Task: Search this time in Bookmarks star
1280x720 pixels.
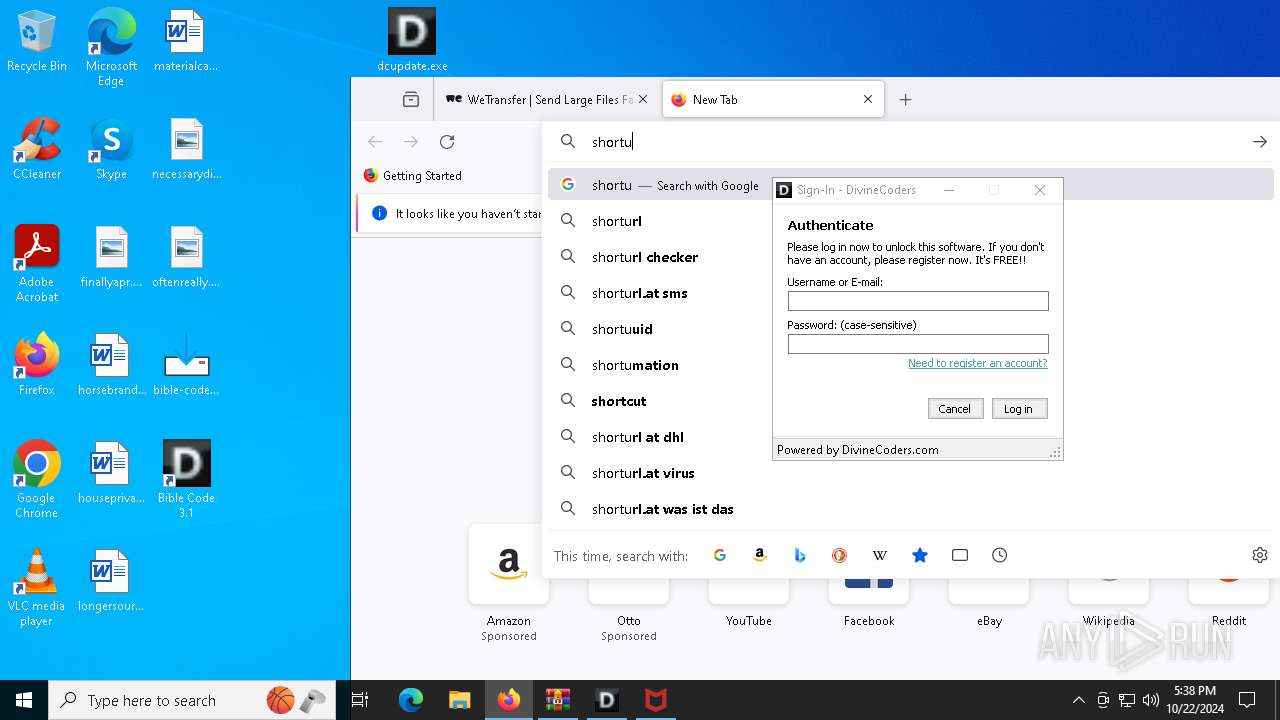Action: tap(920, 555)
